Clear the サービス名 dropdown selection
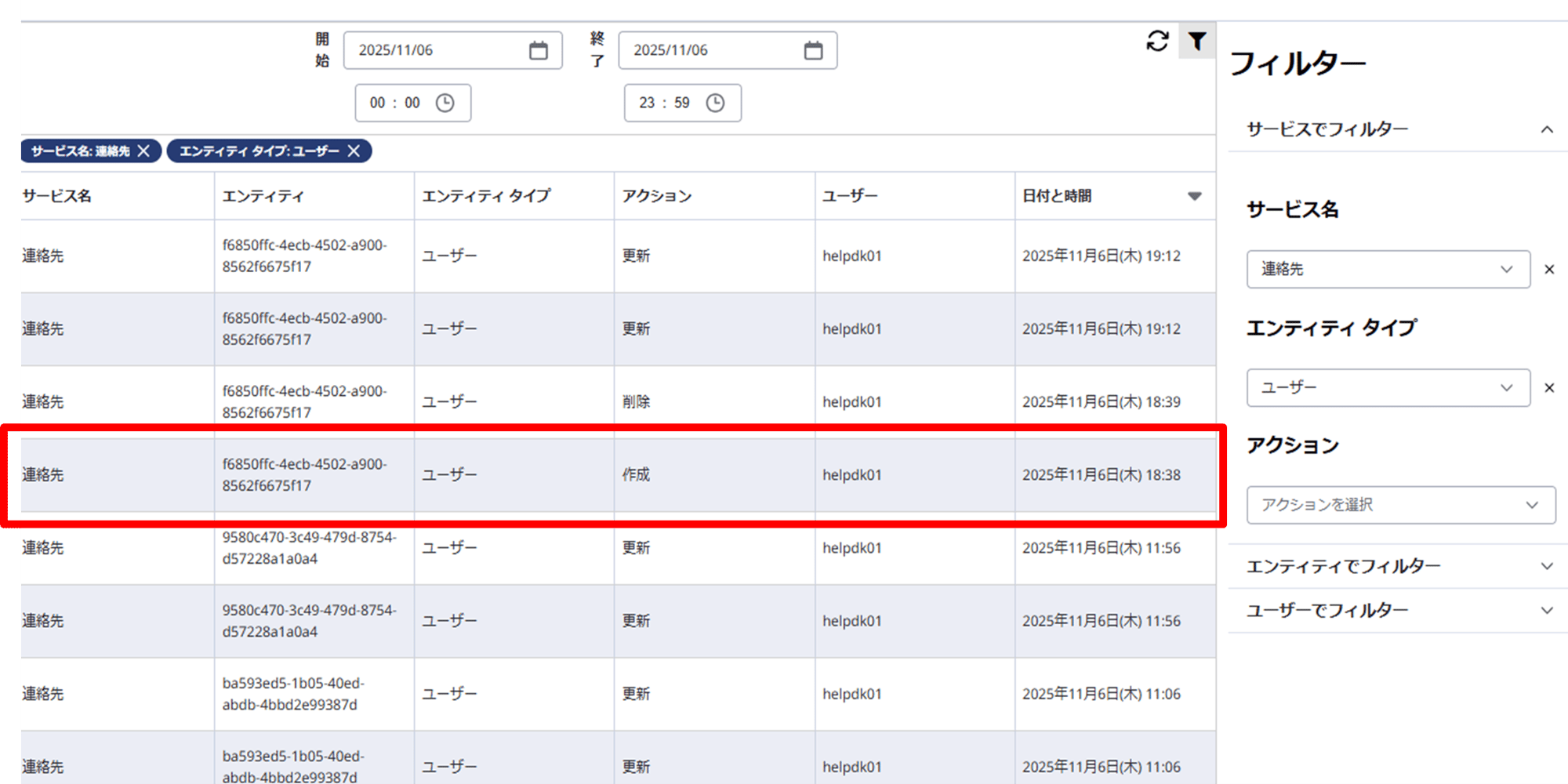 [x=1548, y=270]
